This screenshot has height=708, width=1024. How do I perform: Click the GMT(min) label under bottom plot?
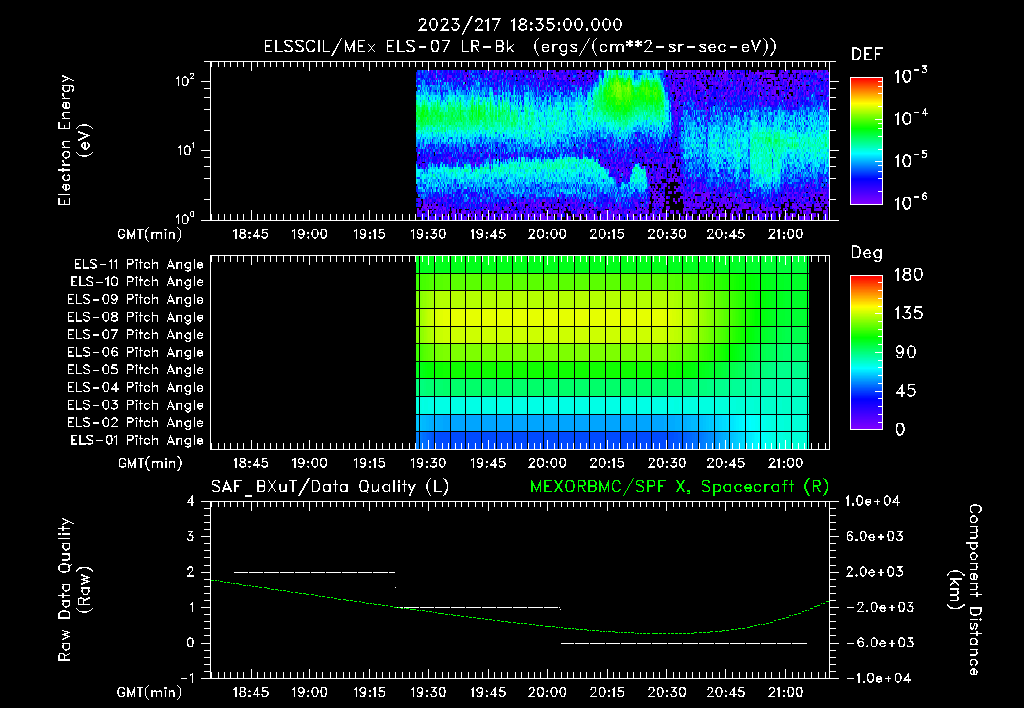coord(150,692)
